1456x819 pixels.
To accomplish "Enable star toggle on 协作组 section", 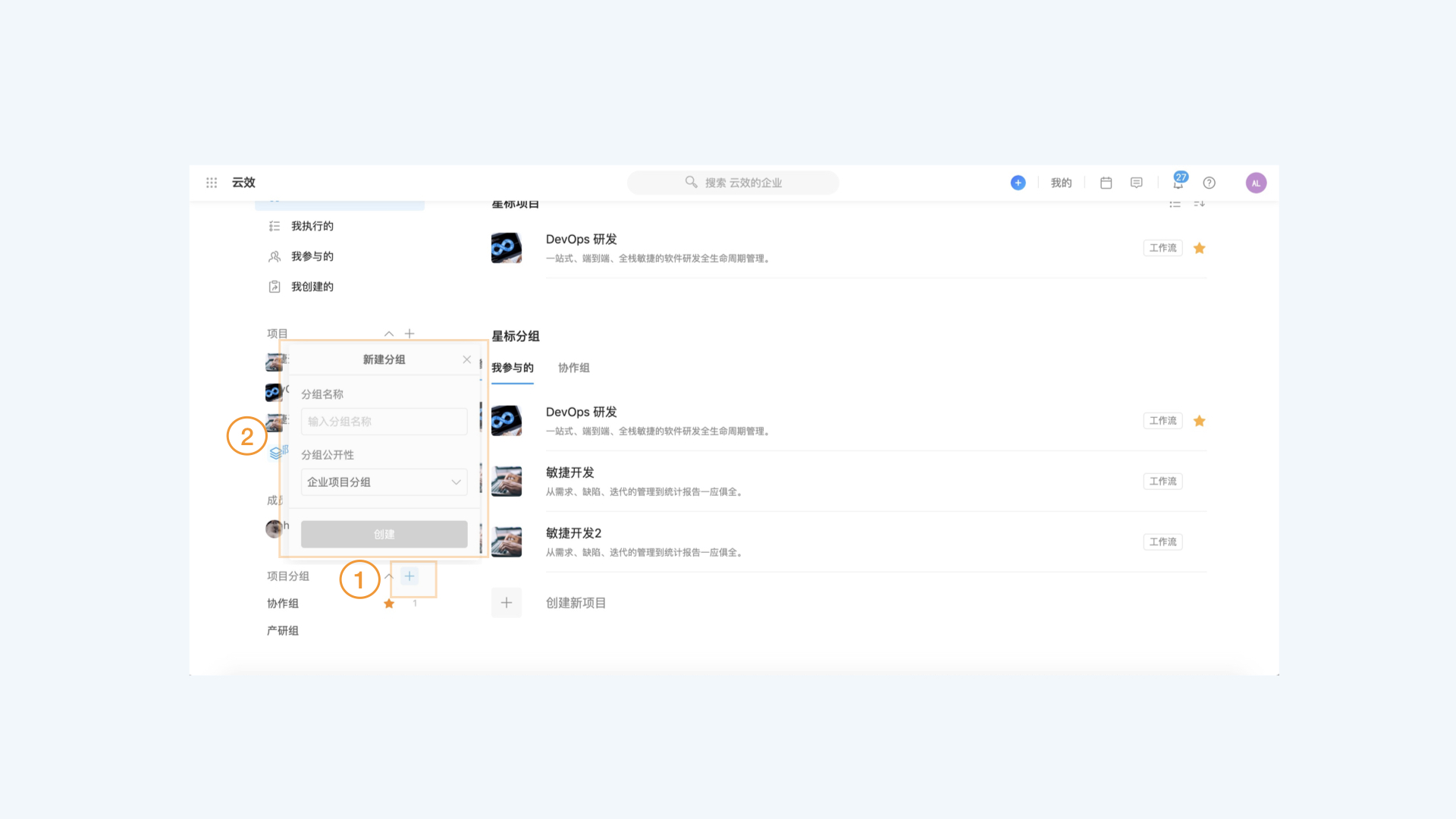I will click(390, 603).
